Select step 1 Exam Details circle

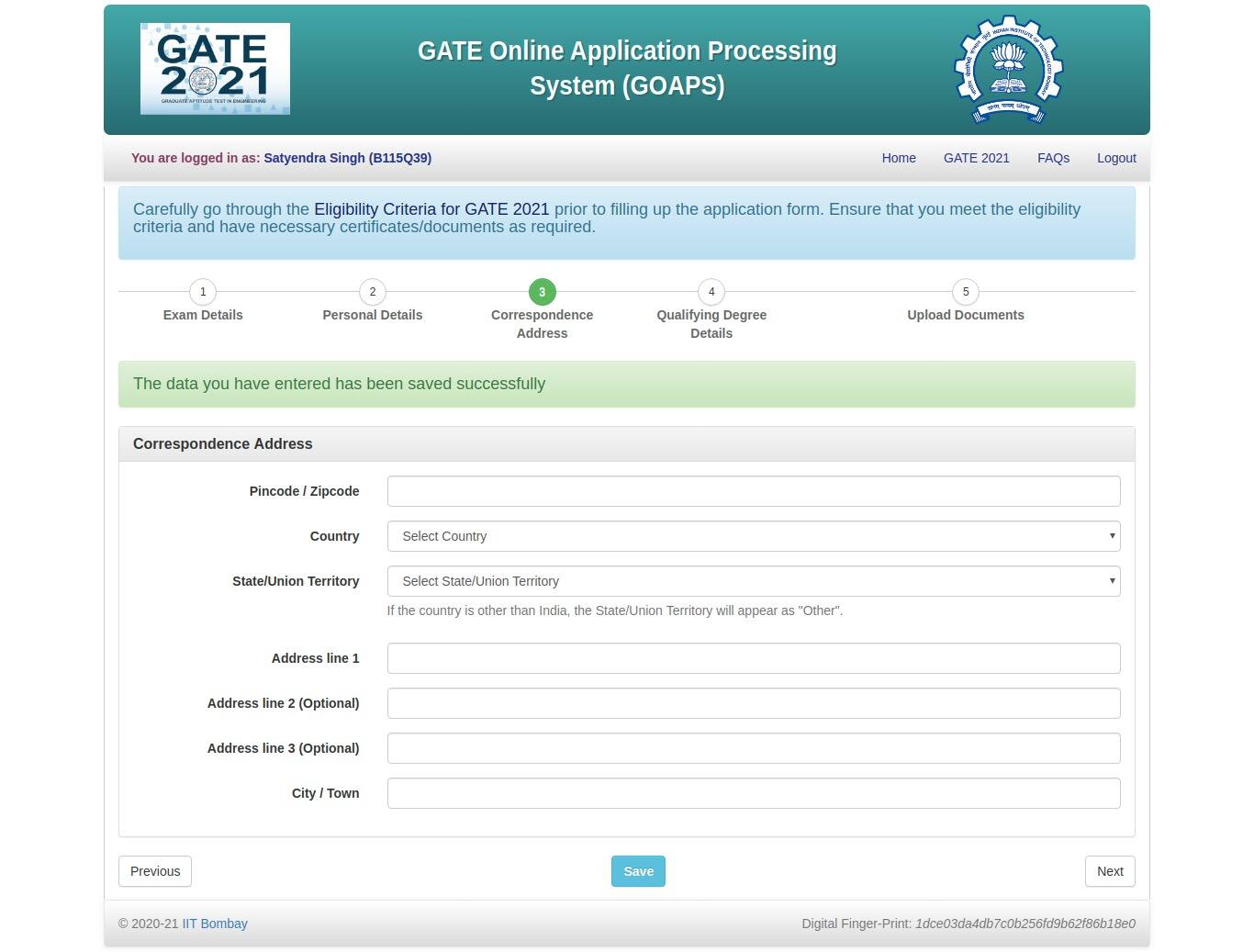coord(203,292)
